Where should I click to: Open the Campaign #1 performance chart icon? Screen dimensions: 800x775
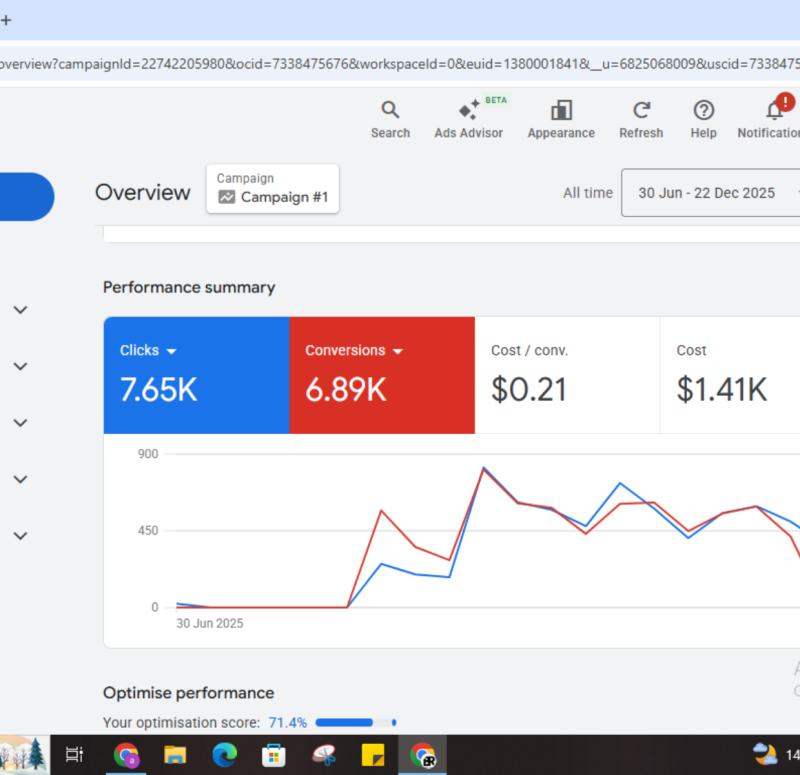[231, 195]
